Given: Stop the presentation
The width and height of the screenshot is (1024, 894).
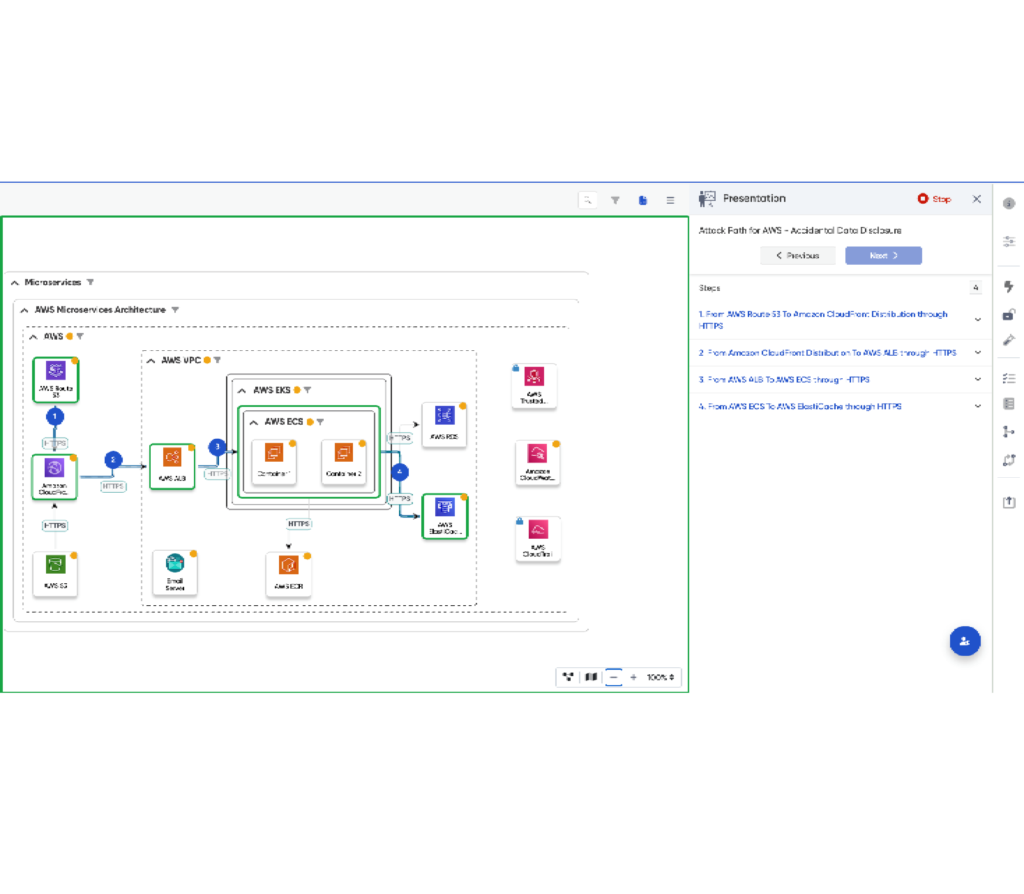Looking at the screenshot, I should pos(934,199).
